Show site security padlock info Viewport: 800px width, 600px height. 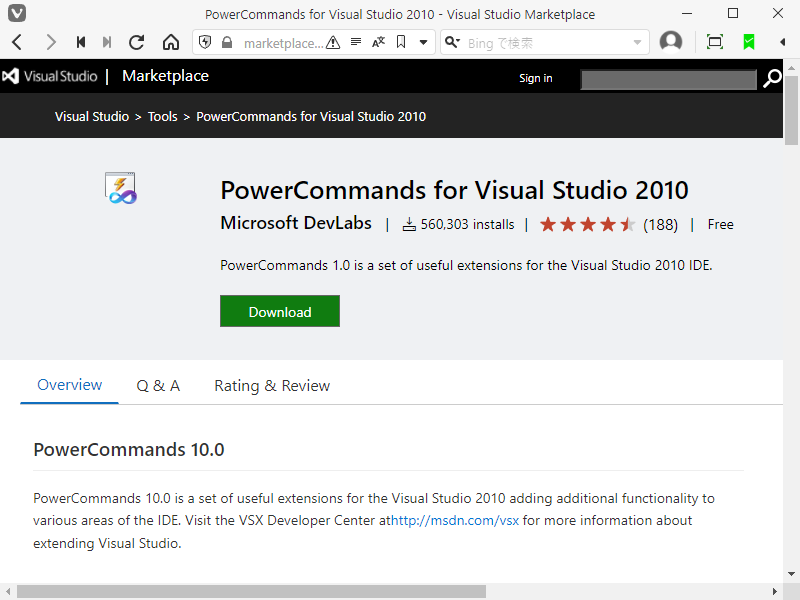(227, 42)
